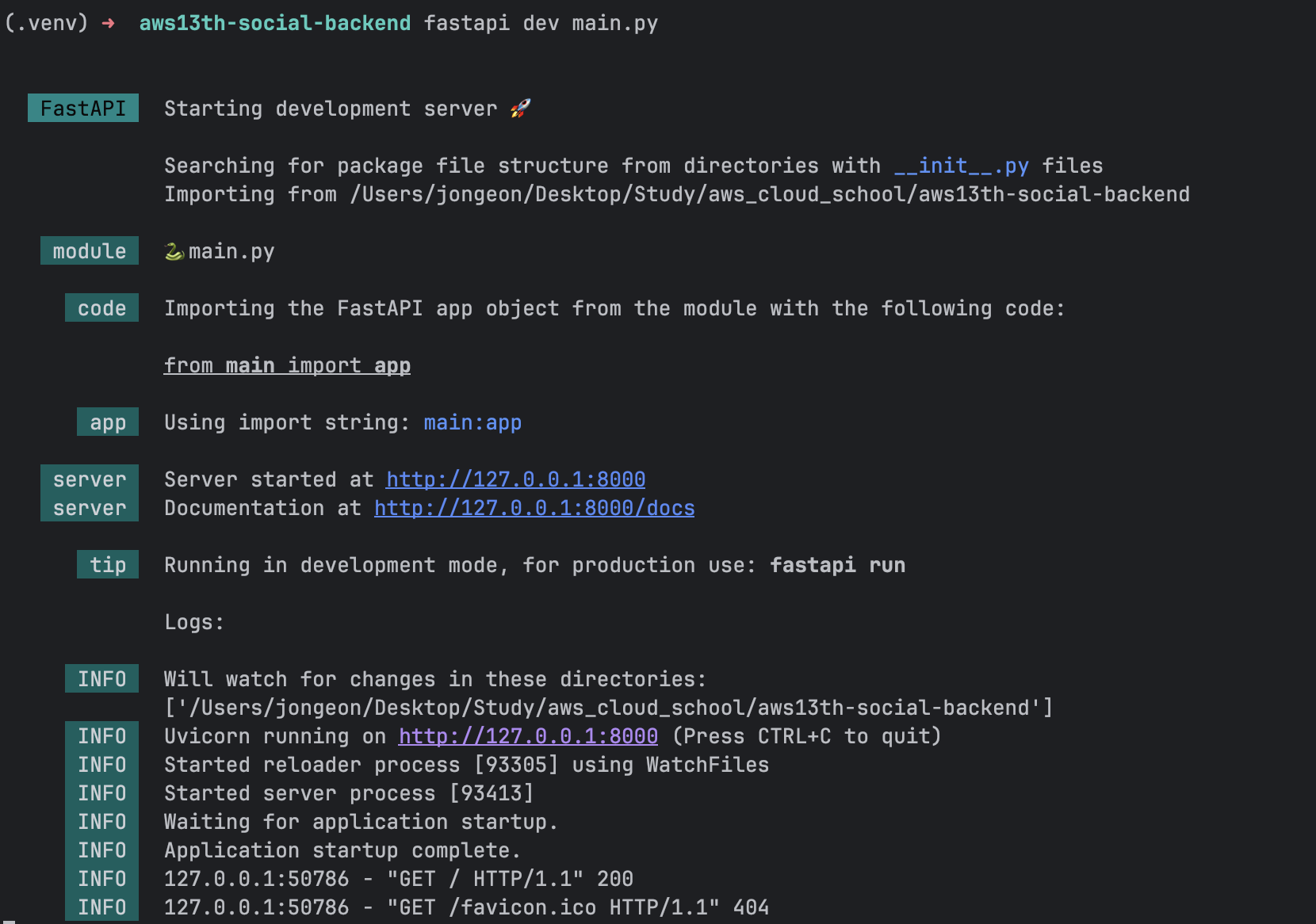Click the code label badge
The width and height of the screenshot is (1316, 924).
point(101,307)
